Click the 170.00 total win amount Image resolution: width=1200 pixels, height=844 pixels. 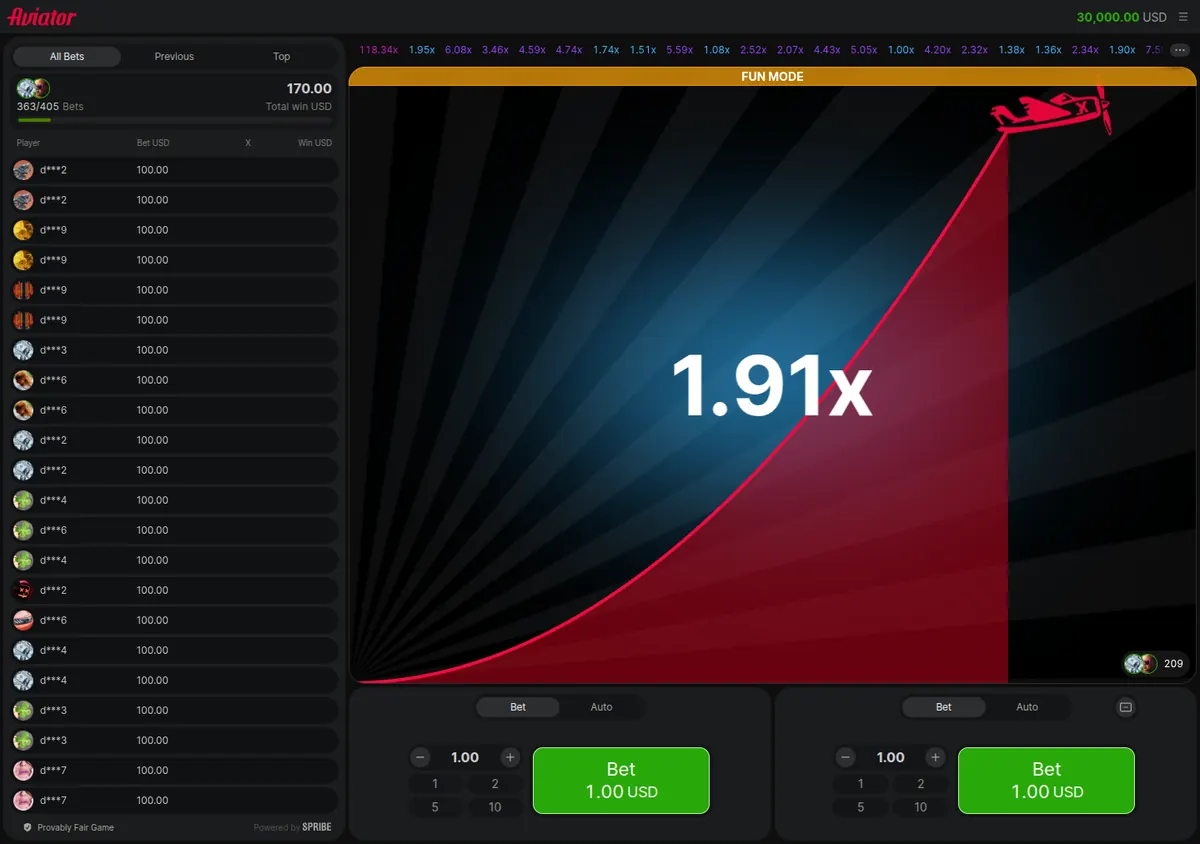309,89
